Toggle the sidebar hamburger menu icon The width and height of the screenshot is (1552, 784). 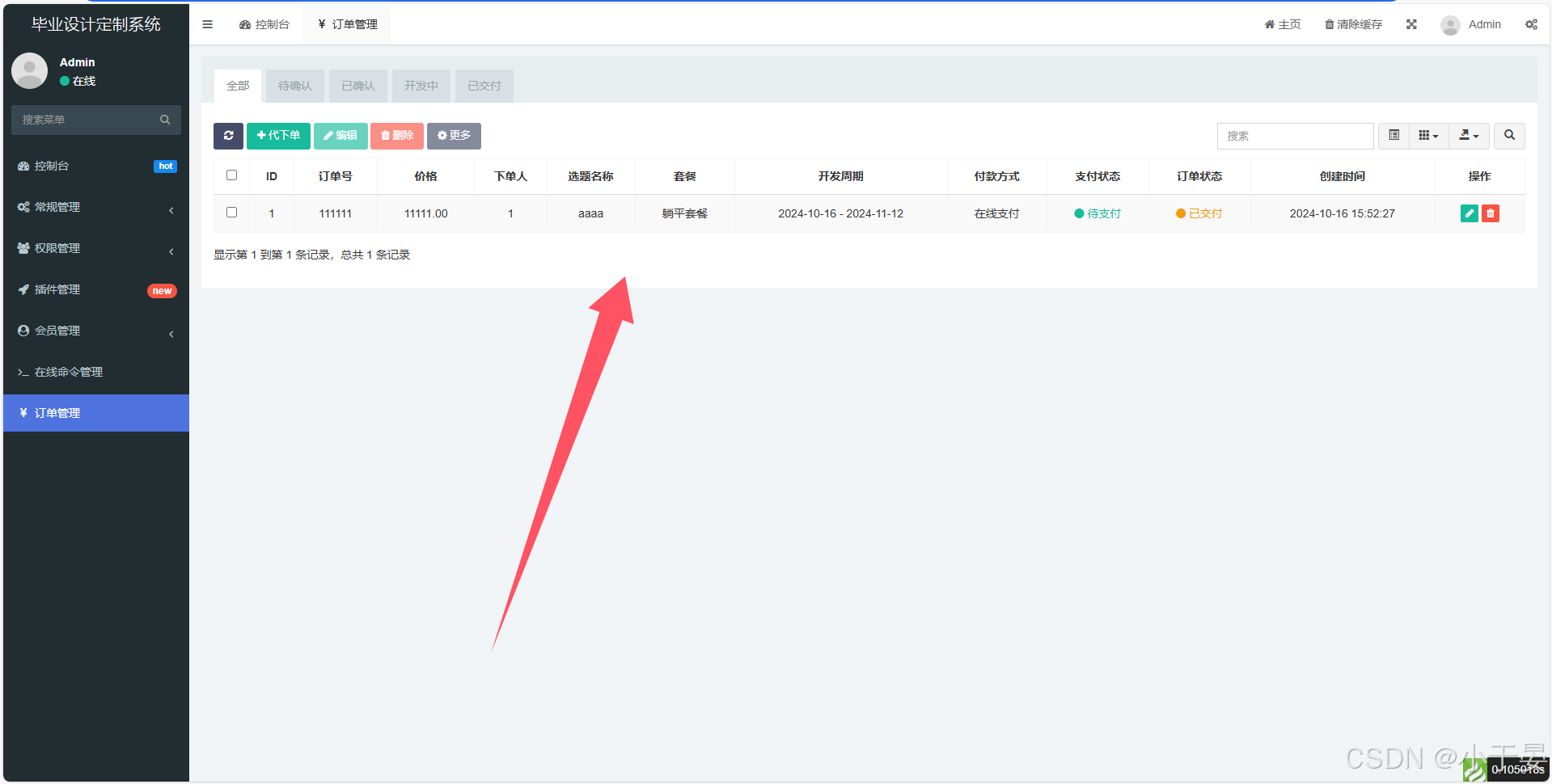coord(208,24)
